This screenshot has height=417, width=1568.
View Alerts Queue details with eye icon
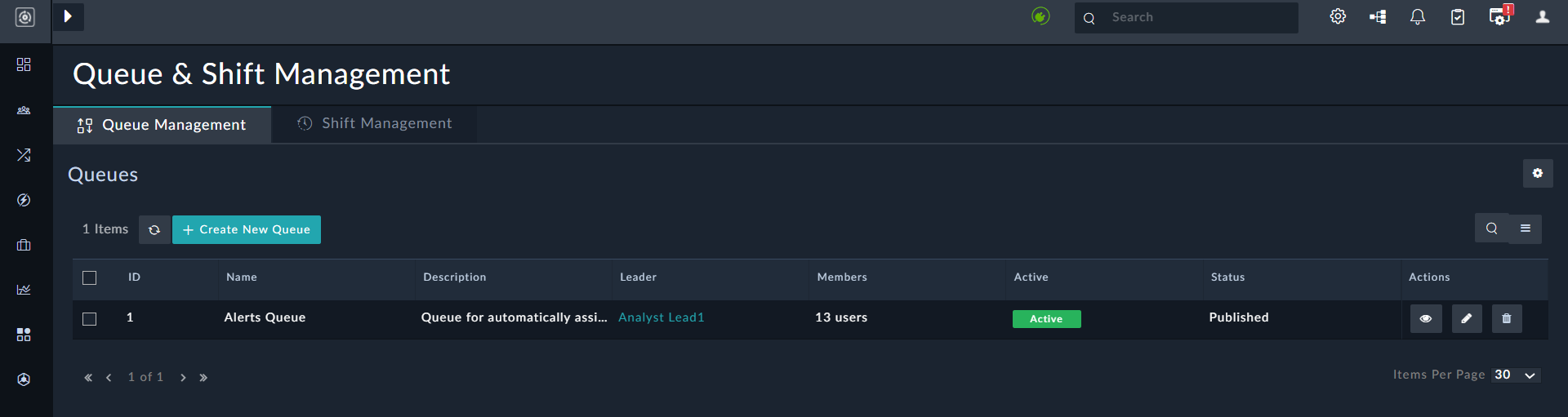point(1426,318)
